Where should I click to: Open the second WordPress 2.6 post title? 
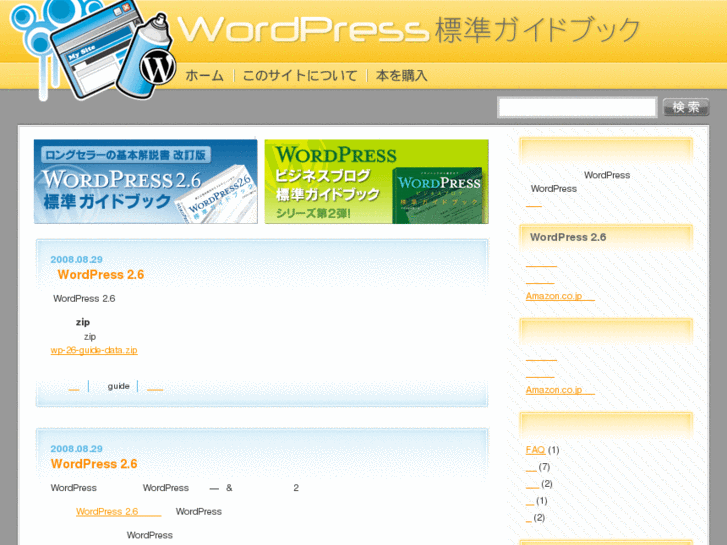pos(94,464)
